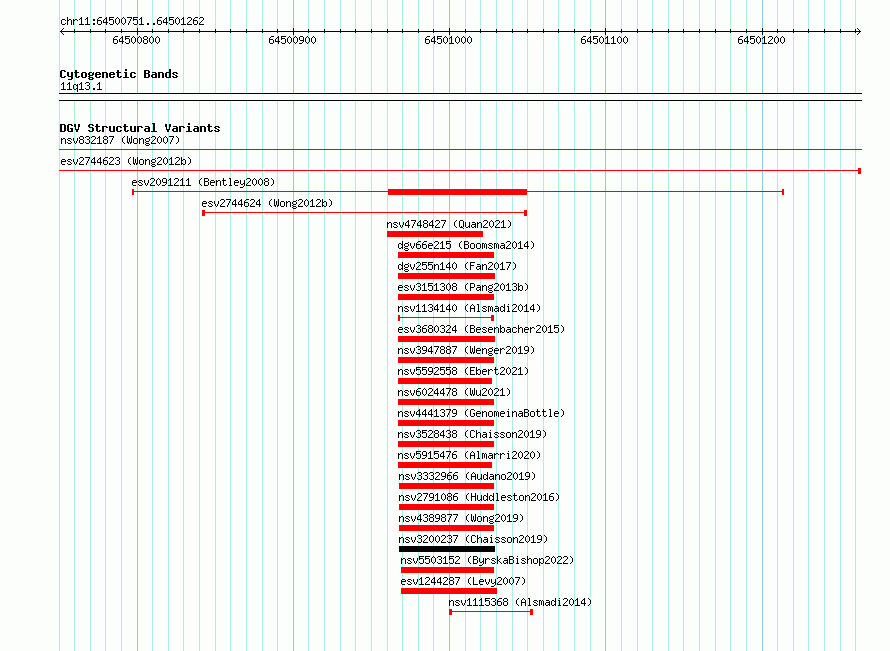890x651 pixels.
Task: Click the thick red segment of esv2091211
Action: [457, 192]
